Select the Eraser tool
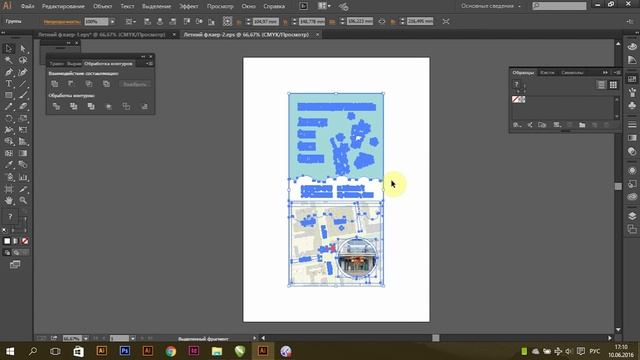This screenshot has width=640, height=360. click(x=23, y=107)
